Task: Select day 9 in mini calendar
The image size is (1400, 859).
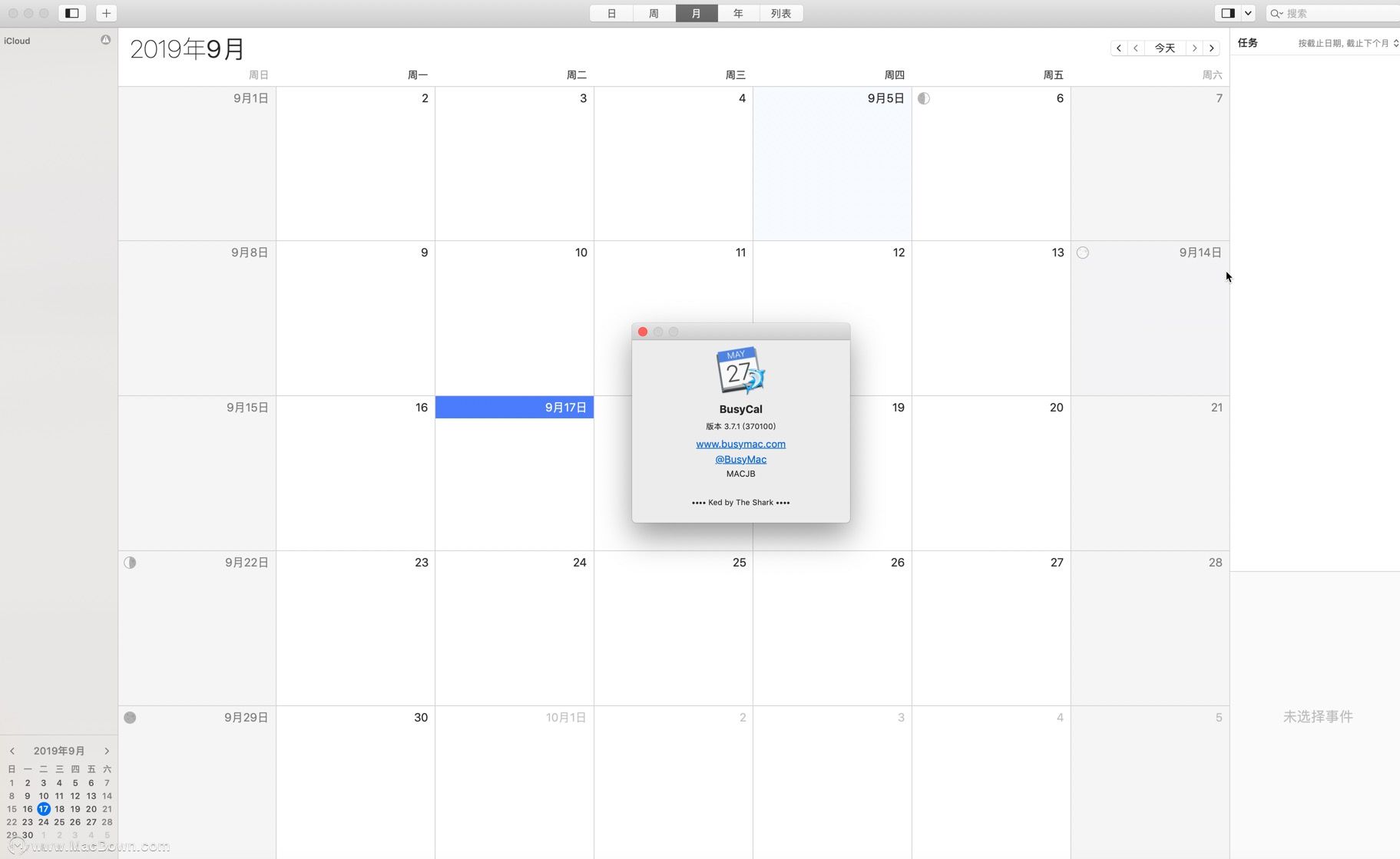Action: 28,796
